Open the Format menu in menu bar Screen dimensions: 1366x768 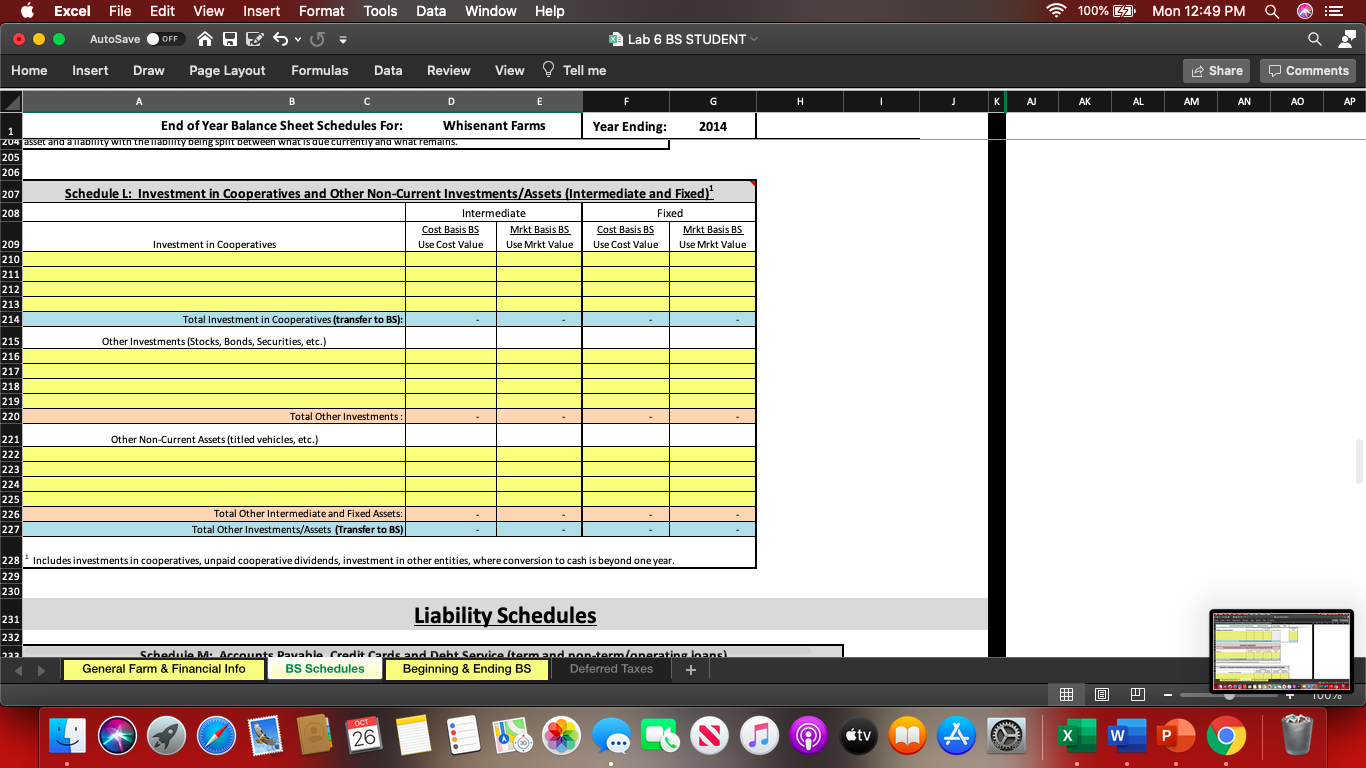(322, 11)
